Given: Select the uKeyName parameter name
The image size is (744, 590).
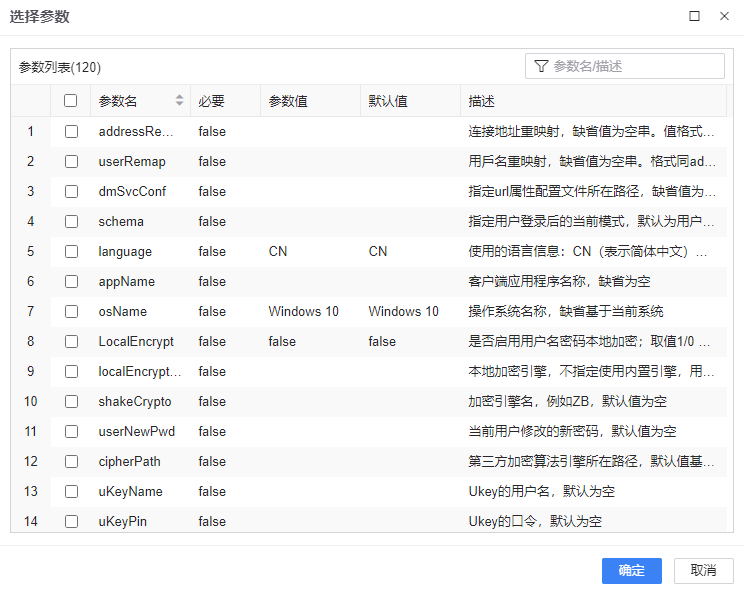Looking at the screenshot, I should point(130,491).
